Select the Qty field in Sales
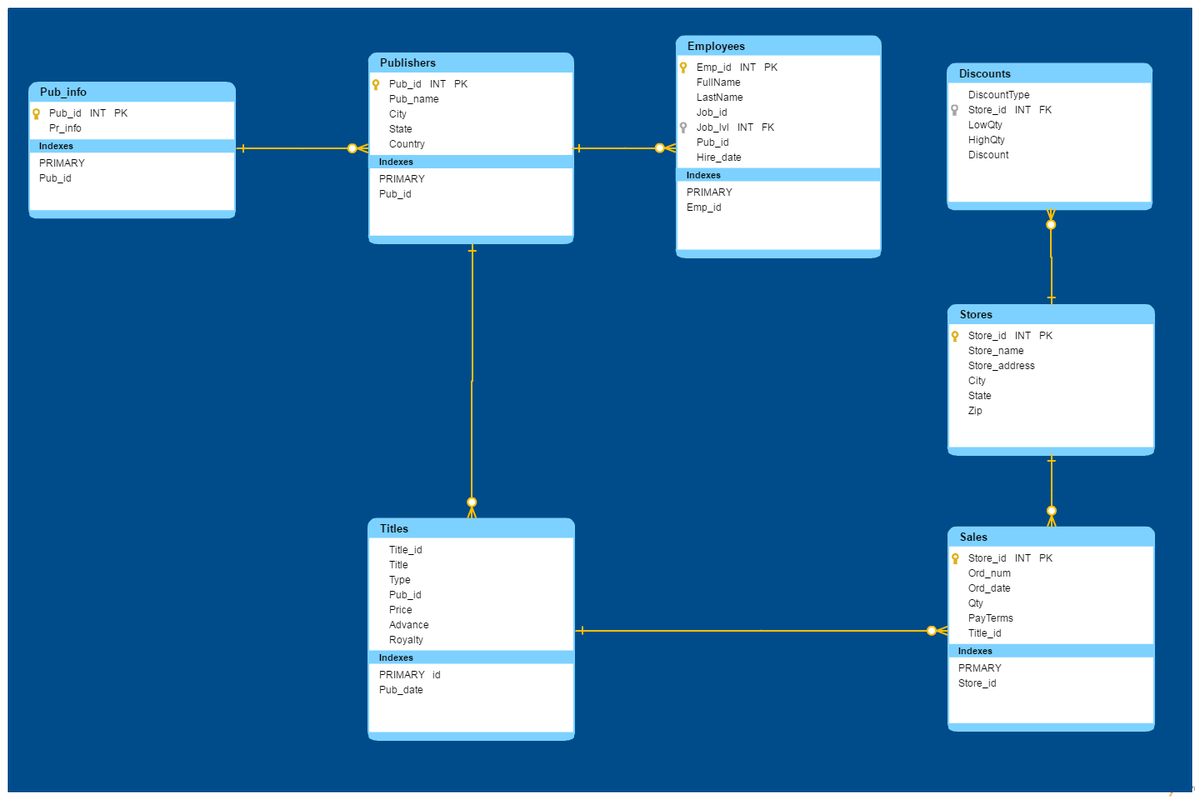The width and height of the screenshot is (1200, 800). tap(976, 604)
